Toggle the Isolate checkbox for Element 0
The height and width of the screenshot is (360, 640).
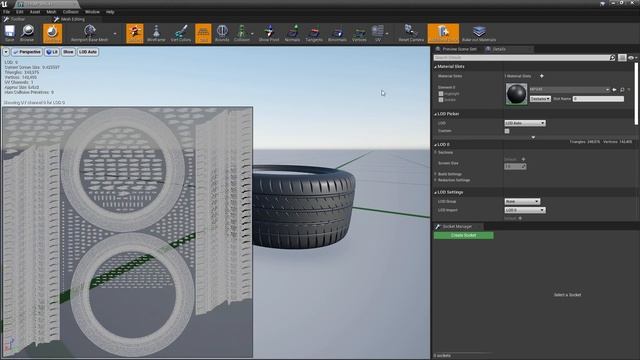tap(441, 100)
